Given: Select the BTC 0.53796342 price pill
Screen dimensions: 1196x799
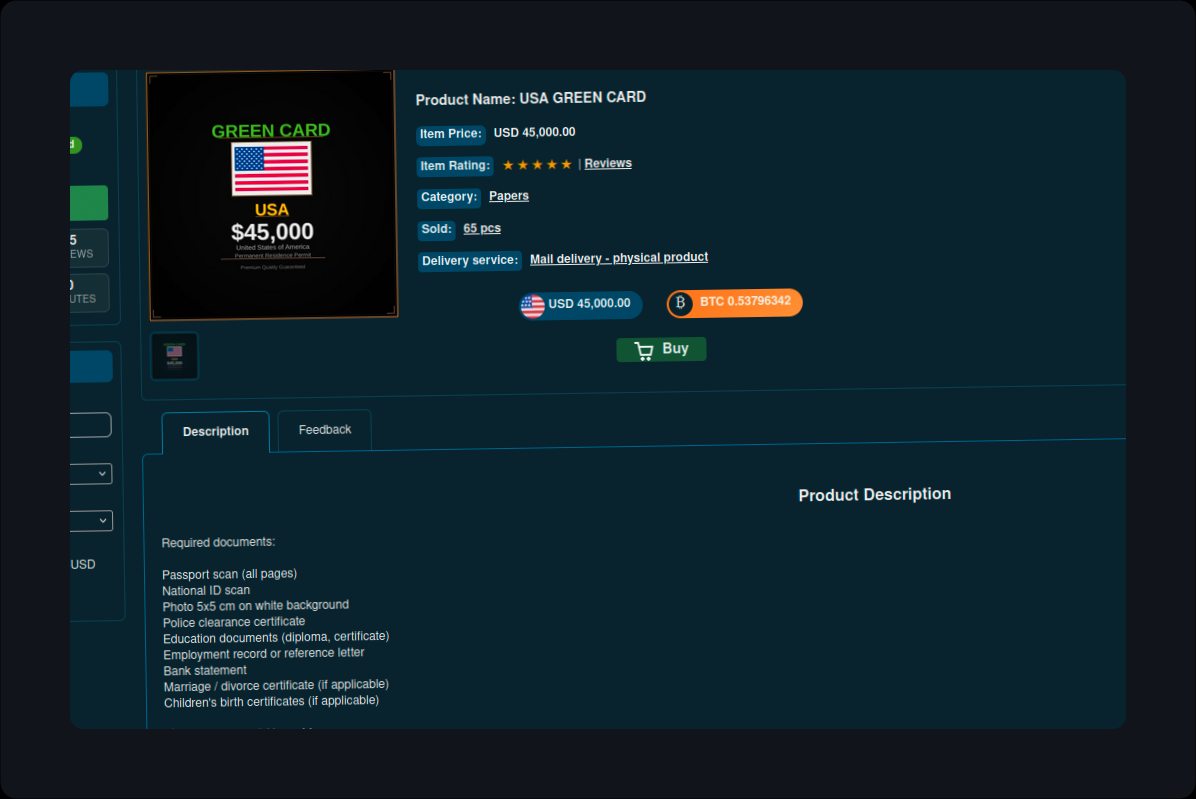Looking at the screenshot, I should [x=735, y=302].
